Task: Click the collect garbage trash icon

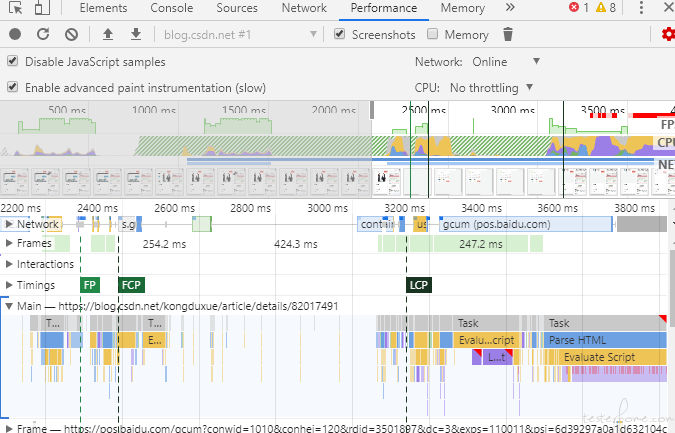Action: coord(508,34)
